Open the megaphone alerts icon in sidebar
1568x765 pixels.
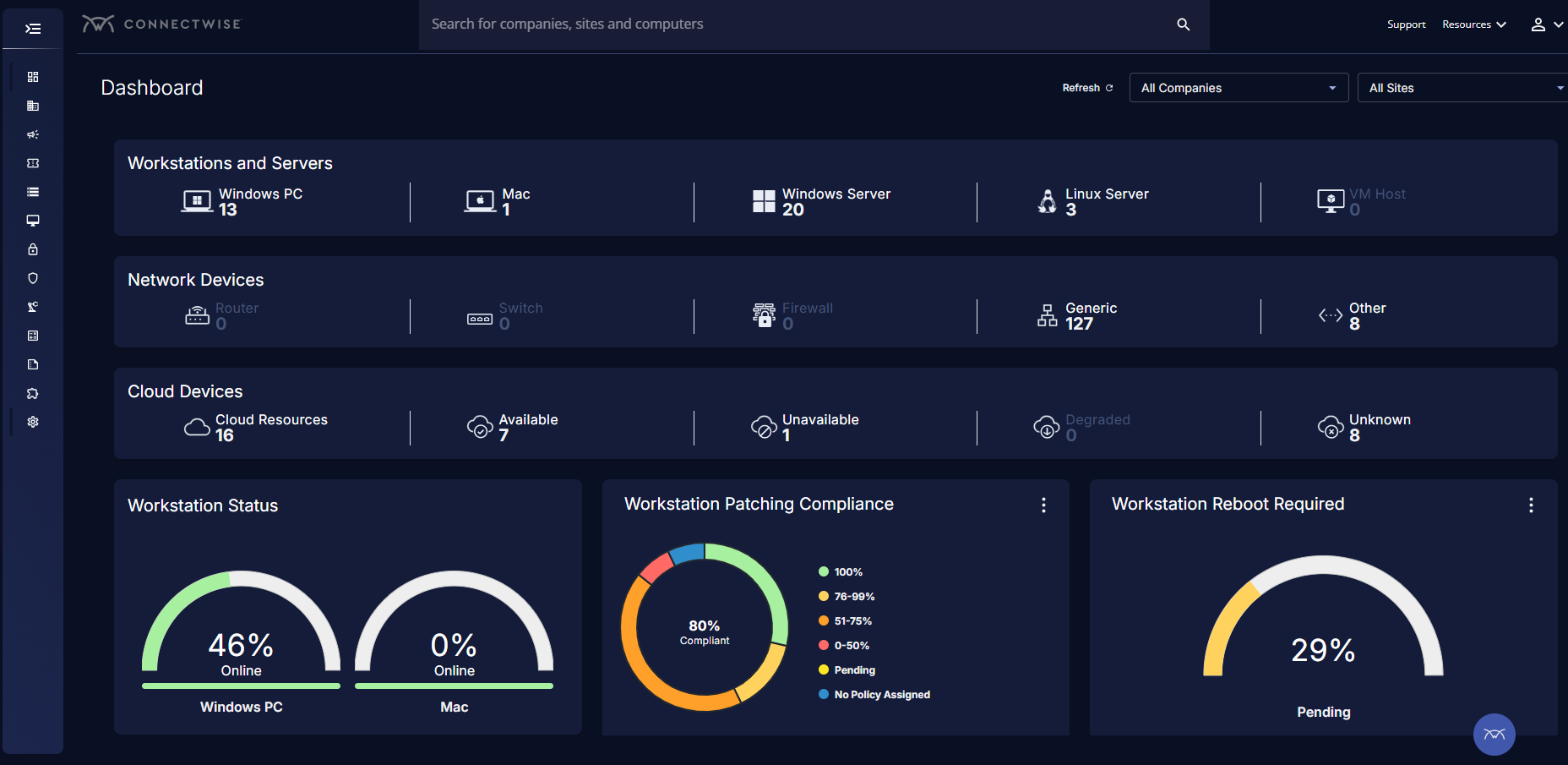tap(33, 134)
